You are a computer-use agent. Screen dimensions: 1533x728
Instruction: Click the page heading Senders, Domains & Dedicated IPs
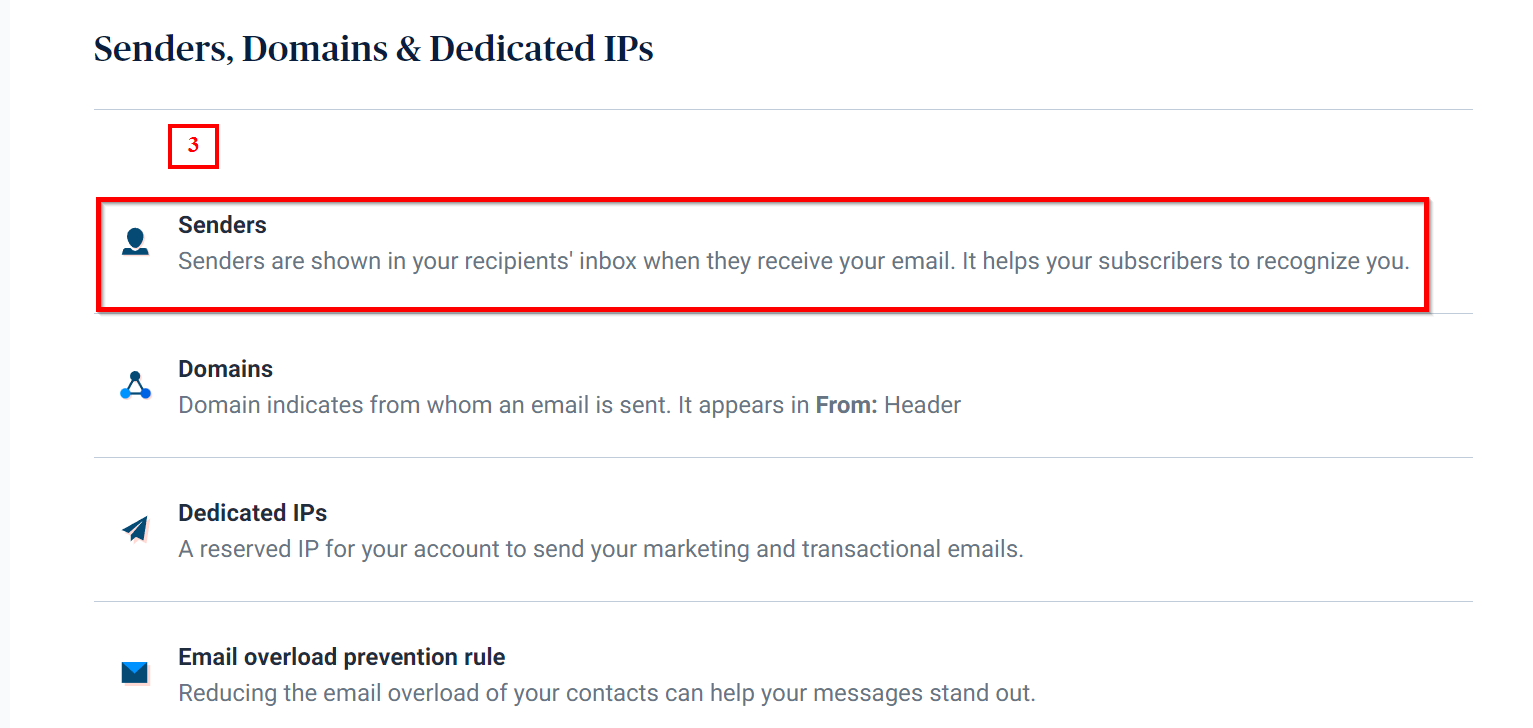[373, 49]
